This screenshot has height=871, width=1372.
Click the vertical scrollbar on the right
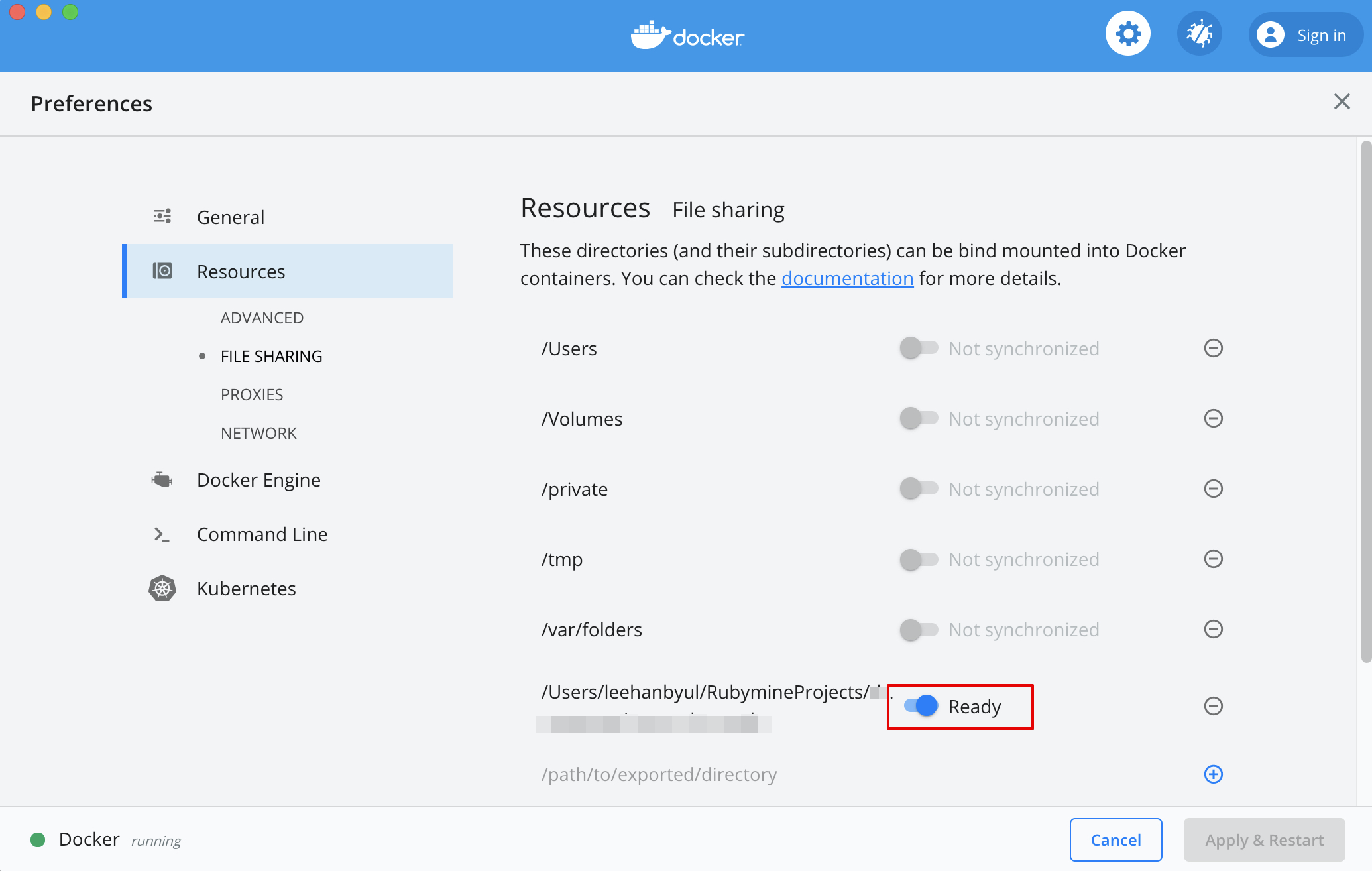[x=1365, y=401]
